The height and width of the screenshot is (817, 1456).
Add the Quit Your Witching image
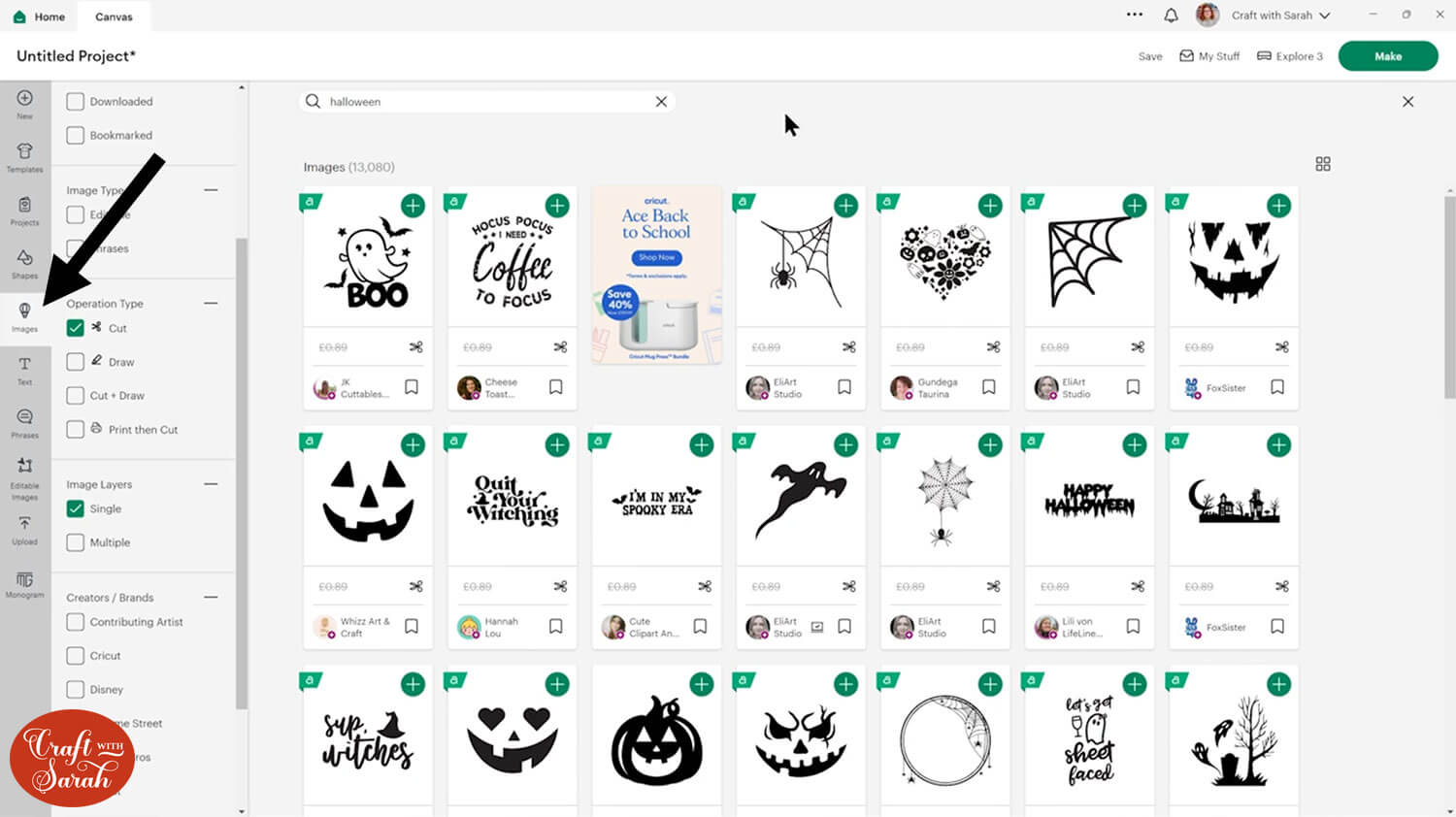click(557, 445)
